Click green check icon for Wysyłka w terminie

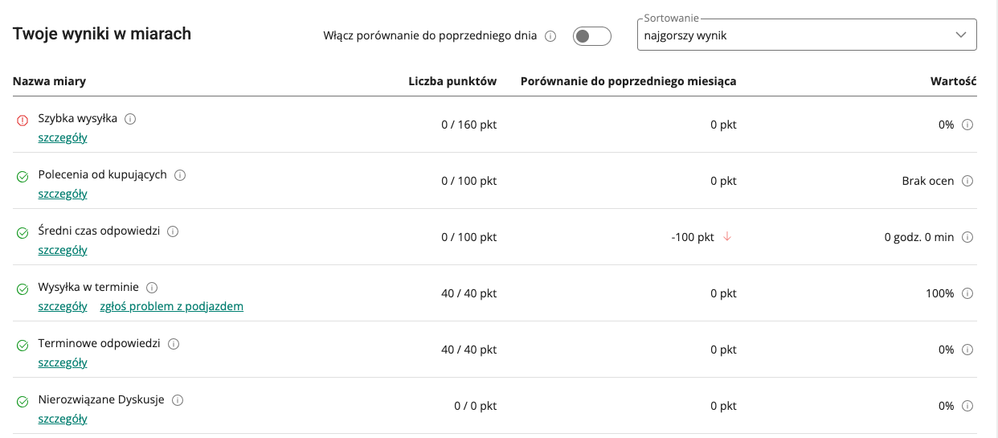point(22,289)
